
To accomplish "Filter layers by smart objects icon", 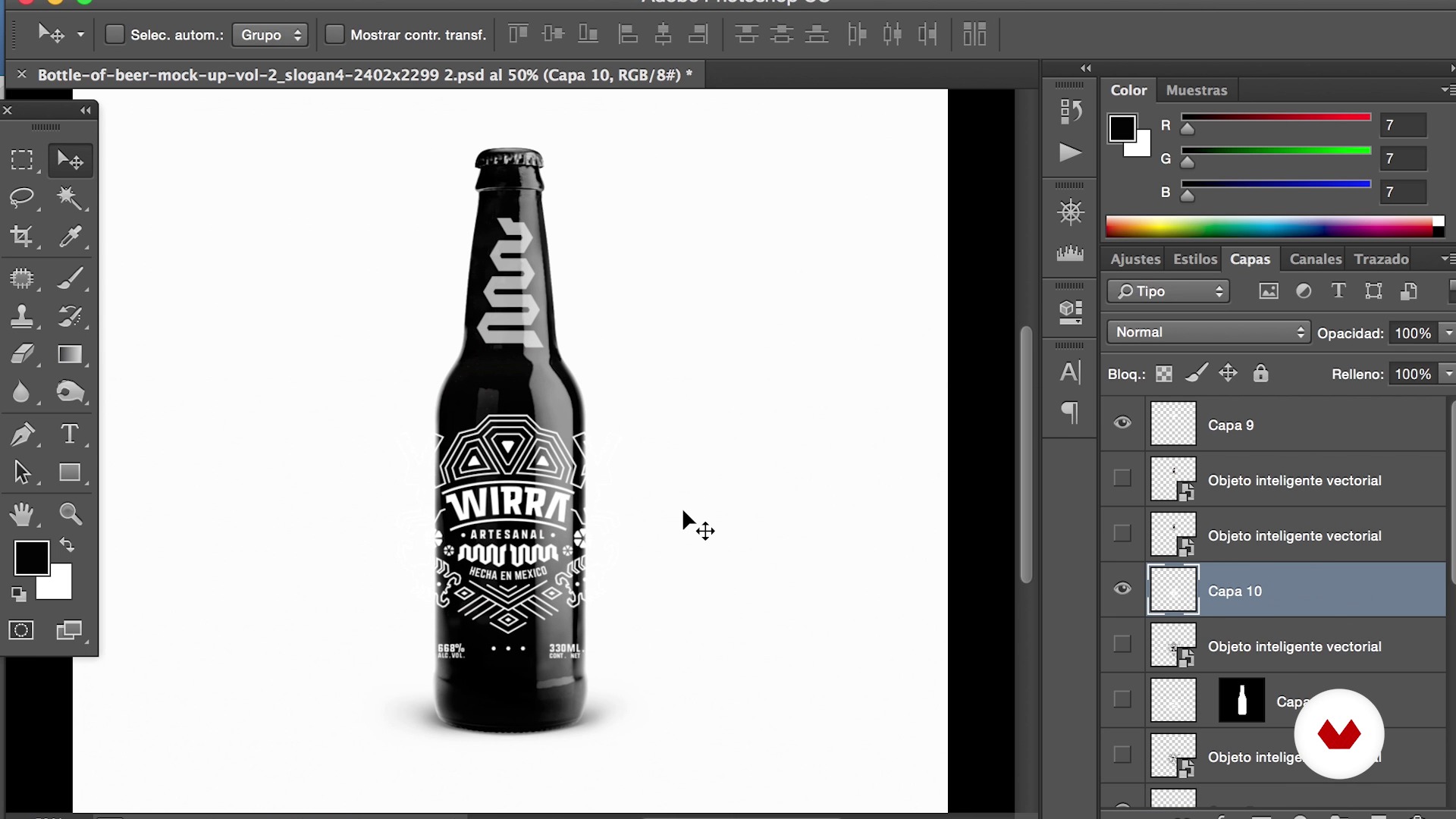I will click(1409, 291).
